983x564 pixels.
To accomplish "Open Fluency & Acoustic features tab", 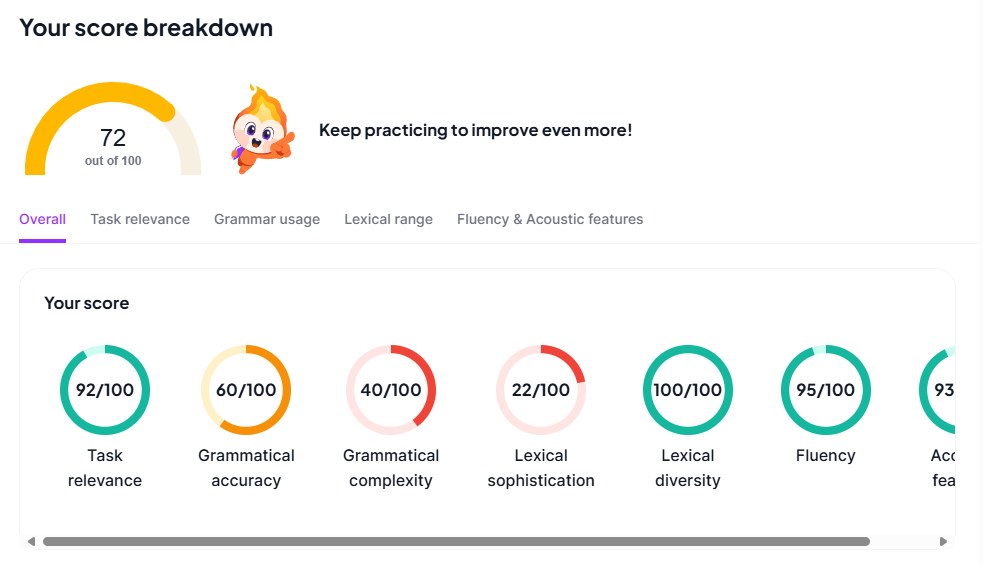I will pos(550,219).
